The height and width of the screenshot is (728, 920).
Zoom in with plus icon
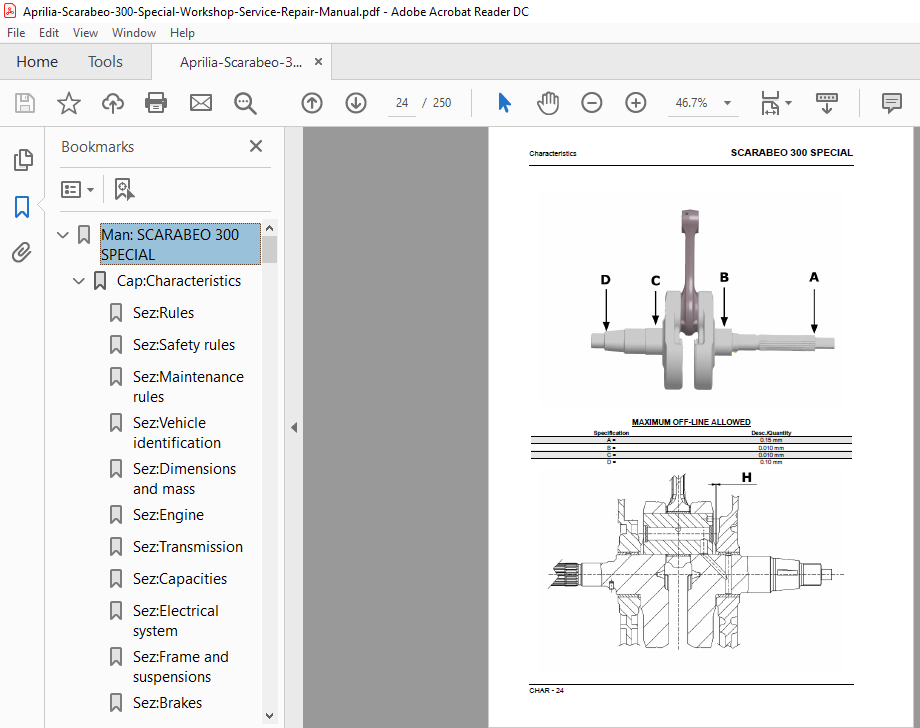pos(635,103)
